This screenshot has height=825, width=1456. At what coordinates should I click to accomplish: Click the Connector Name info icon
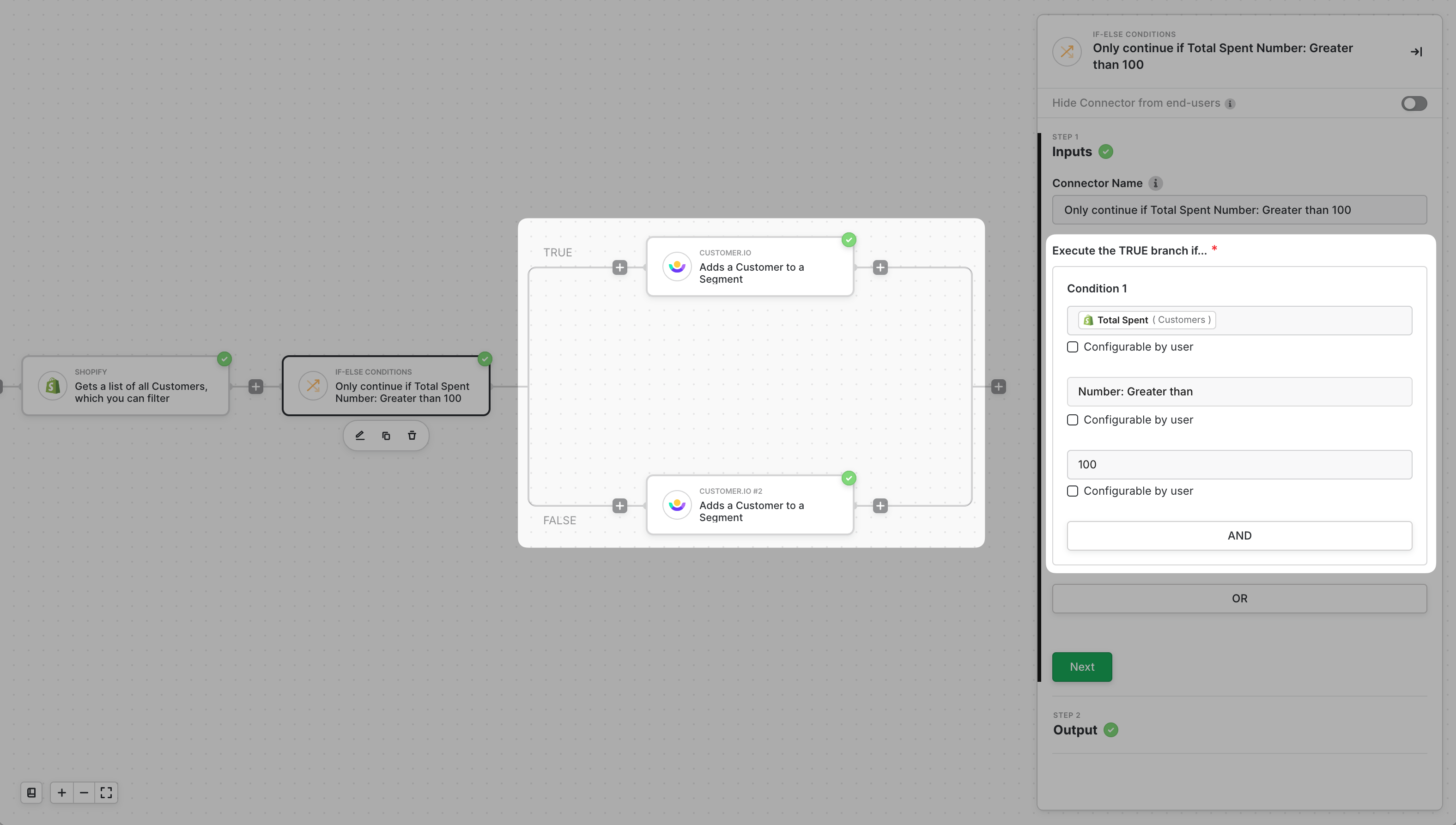[x=1155, y=183]
